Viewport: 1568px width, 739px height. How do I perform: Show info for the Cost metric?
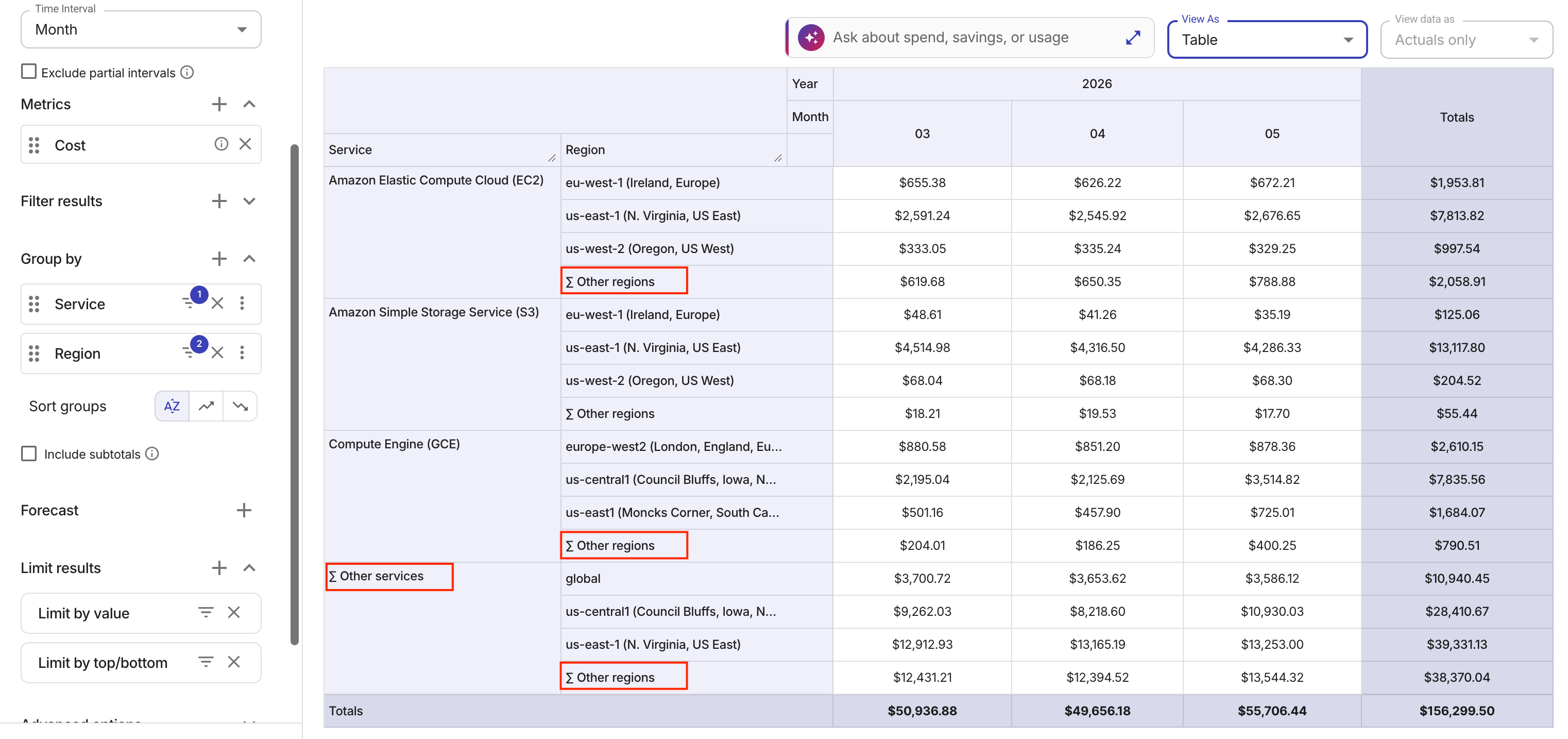[x=221, y=144]
